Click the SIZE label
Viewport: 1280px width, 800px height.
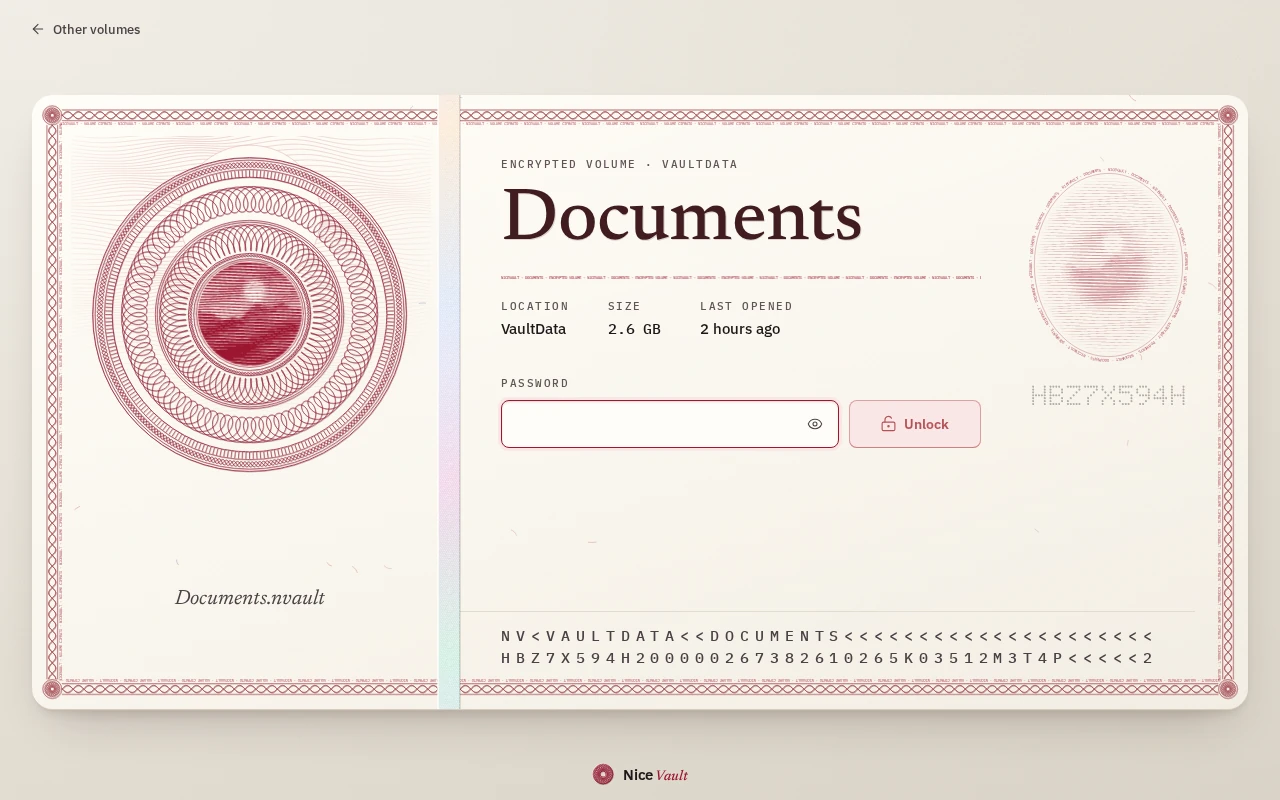click(x=624, y=306)
